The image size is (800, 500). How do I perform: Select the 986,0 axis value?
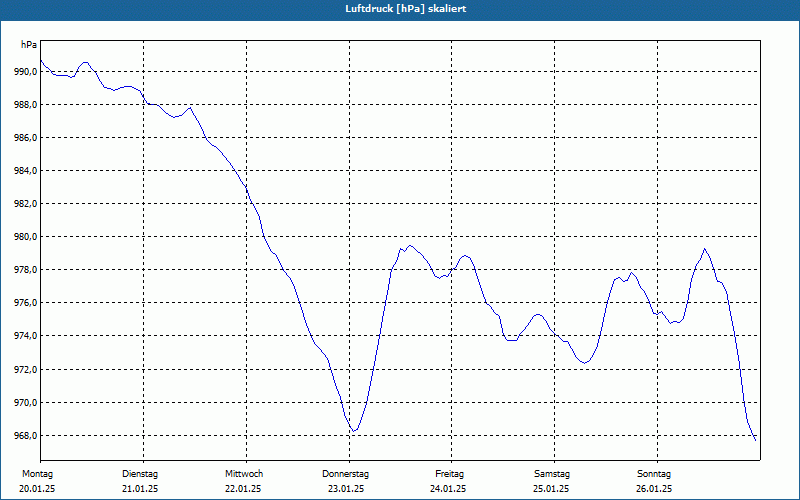click(26, 138)
